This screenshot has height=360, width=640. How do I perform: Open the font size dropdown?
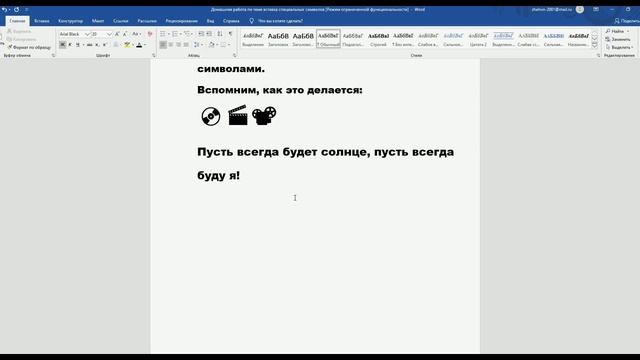point(109,34)
